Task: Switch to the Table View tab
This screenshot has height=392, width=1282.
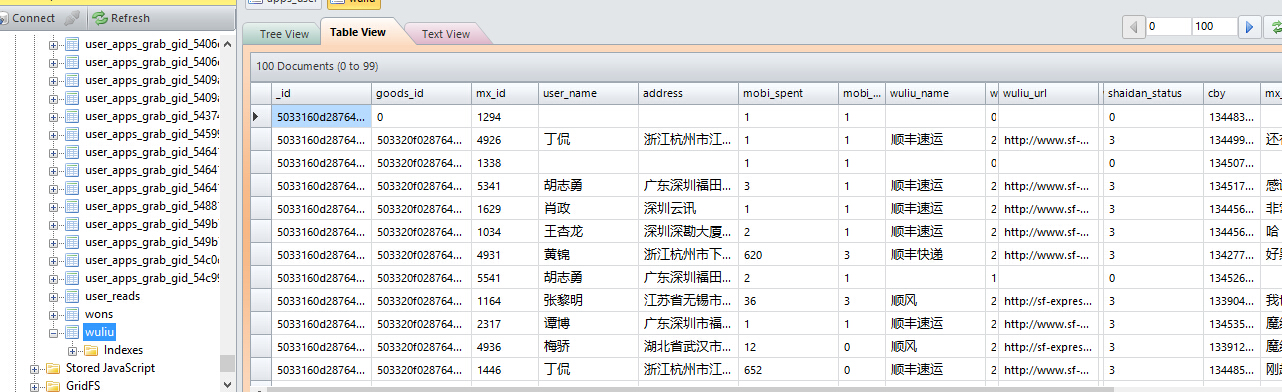Action: point(358,32)
